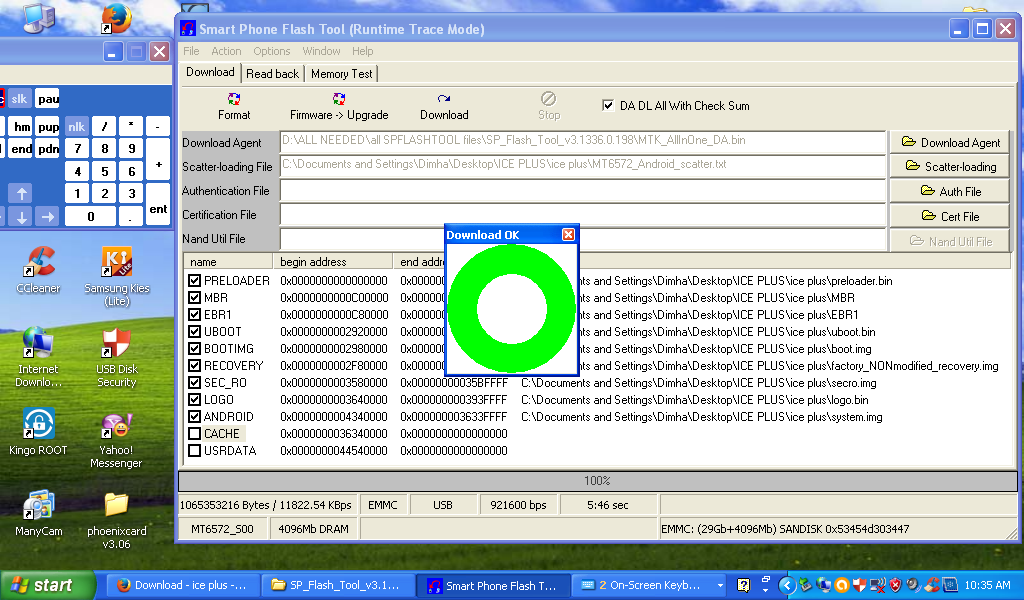Screen dimensions: 1024x600
Task: Click the ent key on On-Screen Keyboard
Action: coord(158,204)
